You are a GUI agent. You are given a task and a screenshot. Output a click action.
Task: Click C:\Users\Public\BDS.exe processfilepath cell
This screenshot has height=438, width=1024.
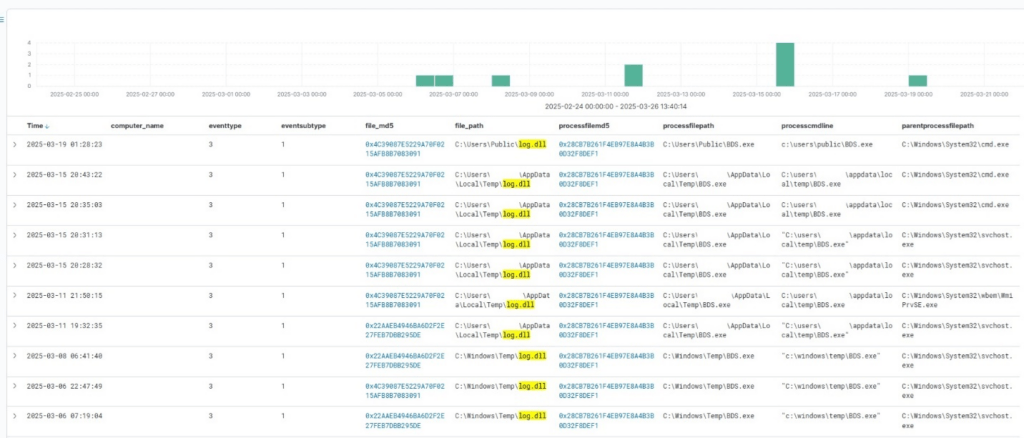pyautogui.click(x=709, y=144)
